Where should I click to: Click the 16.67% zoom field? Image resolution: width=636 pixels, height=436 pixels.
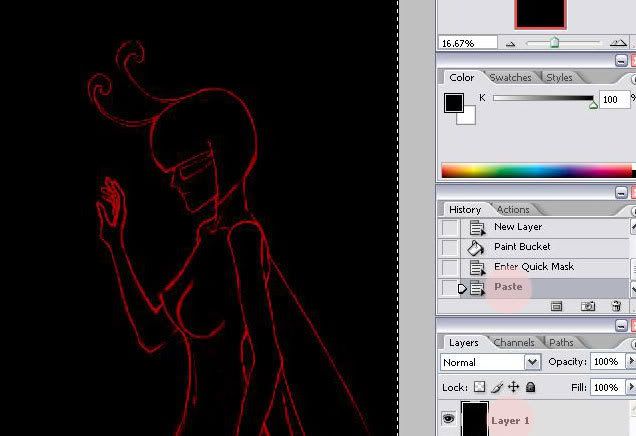click(x=468, y=43)
